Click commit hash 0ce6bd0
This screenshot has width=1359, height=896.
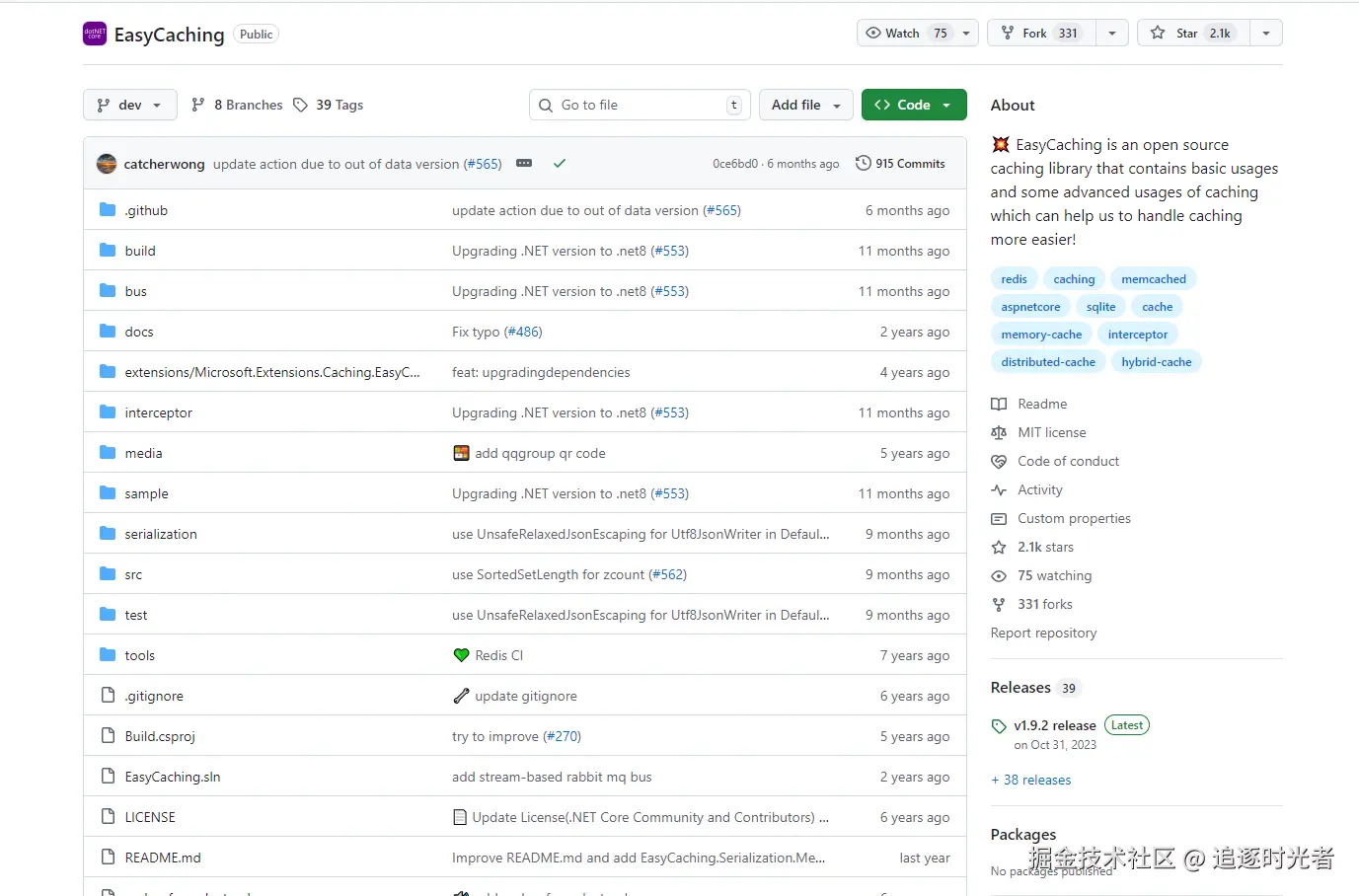[x=735, y=164]
